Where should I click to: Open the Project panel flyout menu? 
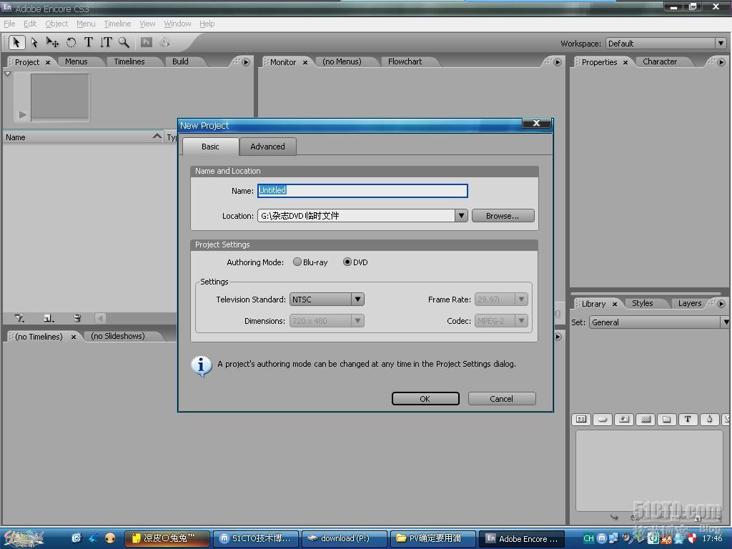pyautogui.click(x=246, y=62)
